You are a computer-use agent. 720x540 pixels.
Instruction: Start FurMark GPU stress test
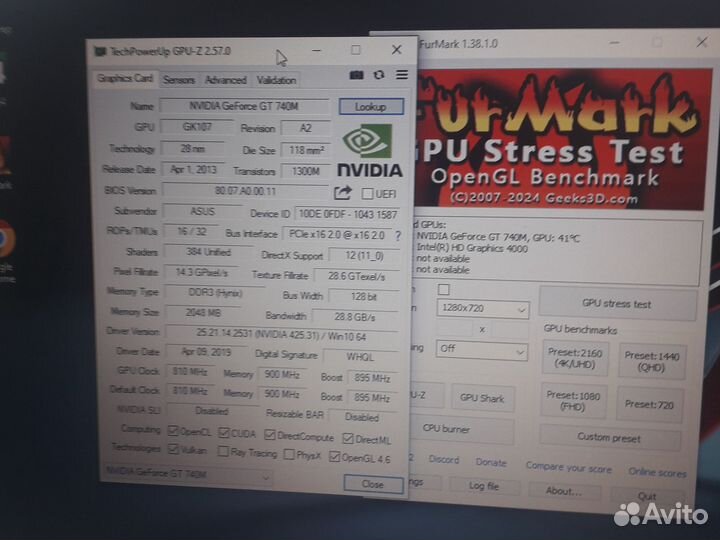point(617,304)
